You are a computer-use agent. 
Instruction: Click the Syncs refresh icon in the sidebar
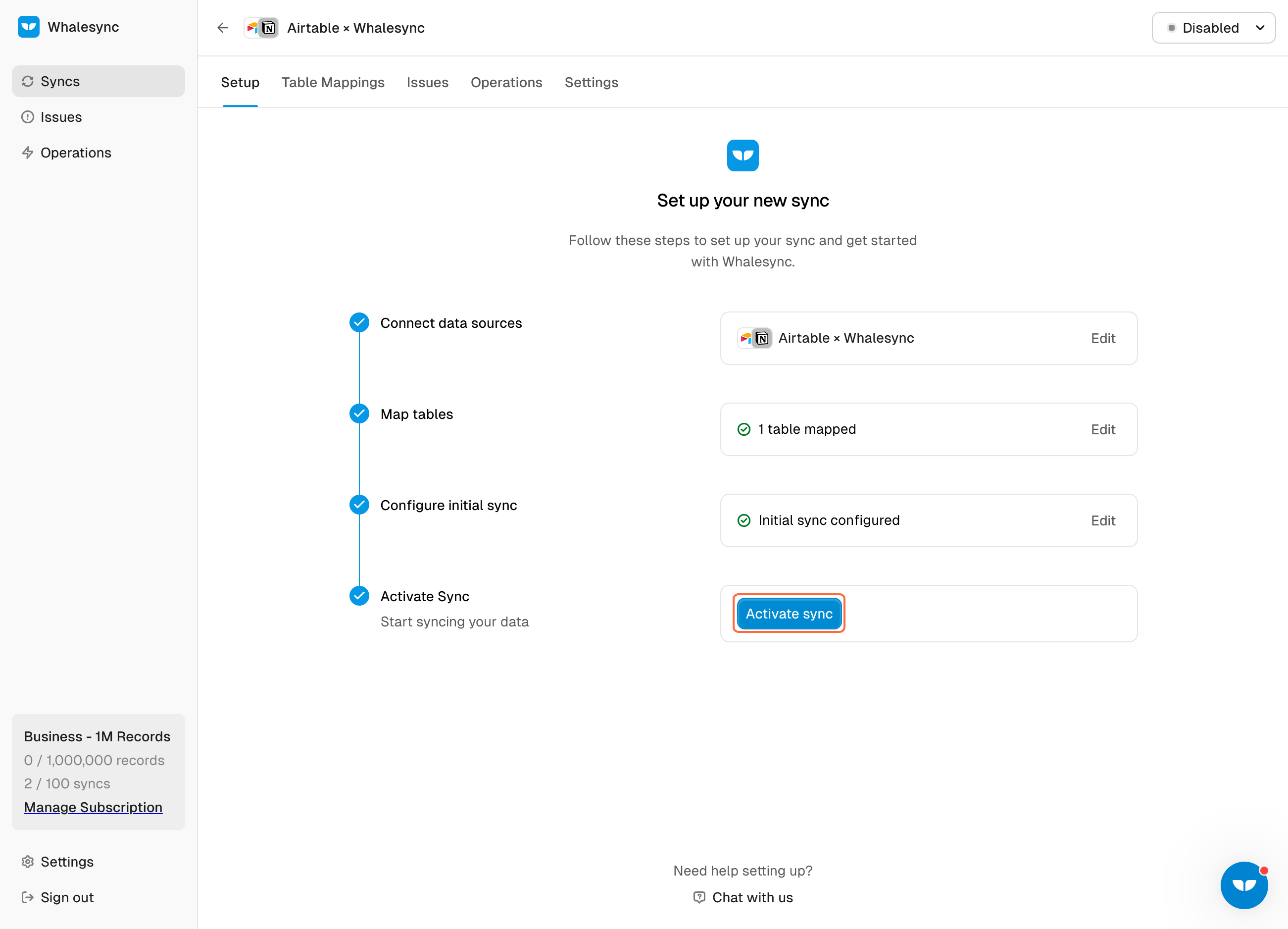(x=28, y=81)
